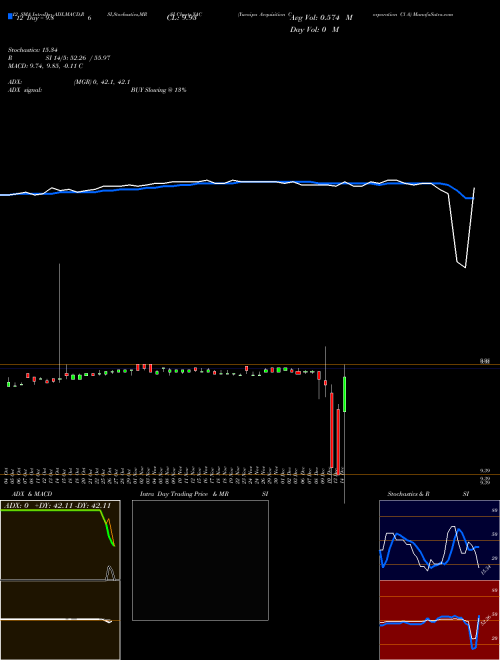Screen dimensions: 500x660
Task: Open the dark blue Stochastics chart panel
Action: [x=439, y=540]
